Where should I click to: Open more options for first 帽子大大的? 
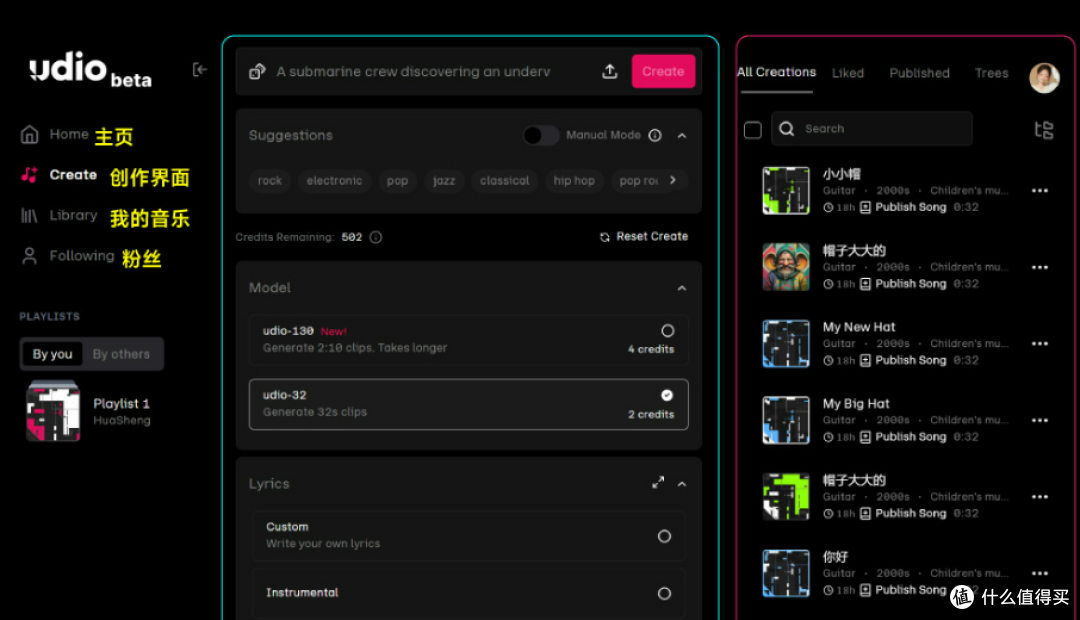tap(1040, 267)
